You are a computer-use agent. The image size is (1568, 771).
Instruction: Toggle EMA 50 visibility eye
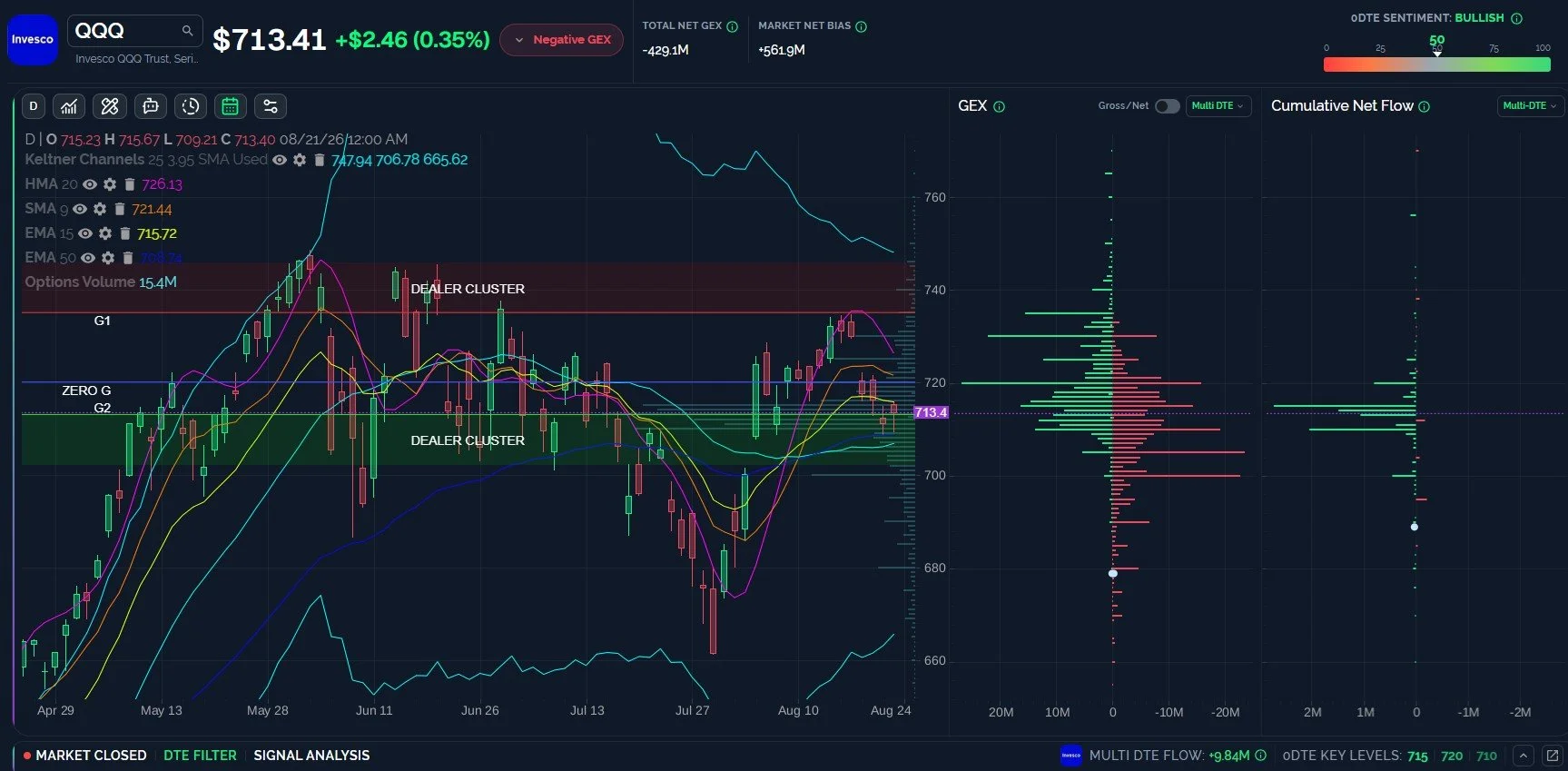tap(88, 258)
